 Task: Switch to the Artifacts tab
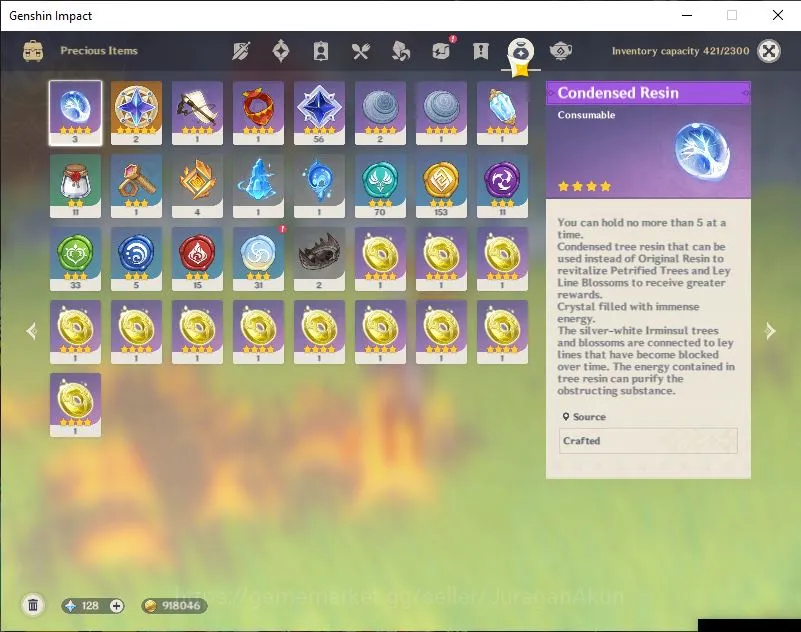[x=280, y=51]
